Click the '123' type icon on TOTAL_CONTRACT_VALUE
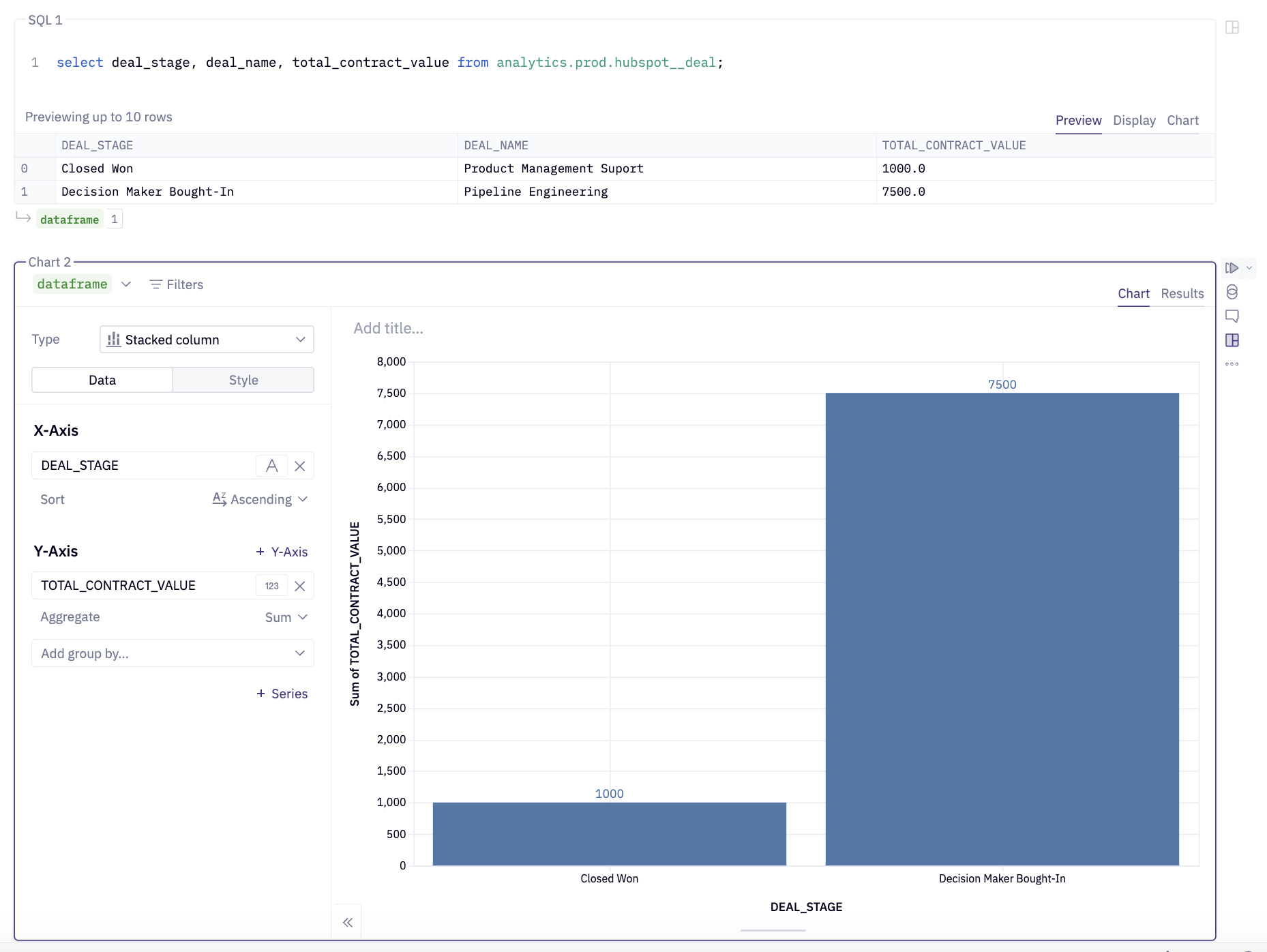The image size is (1267, 952). (271, 585)
